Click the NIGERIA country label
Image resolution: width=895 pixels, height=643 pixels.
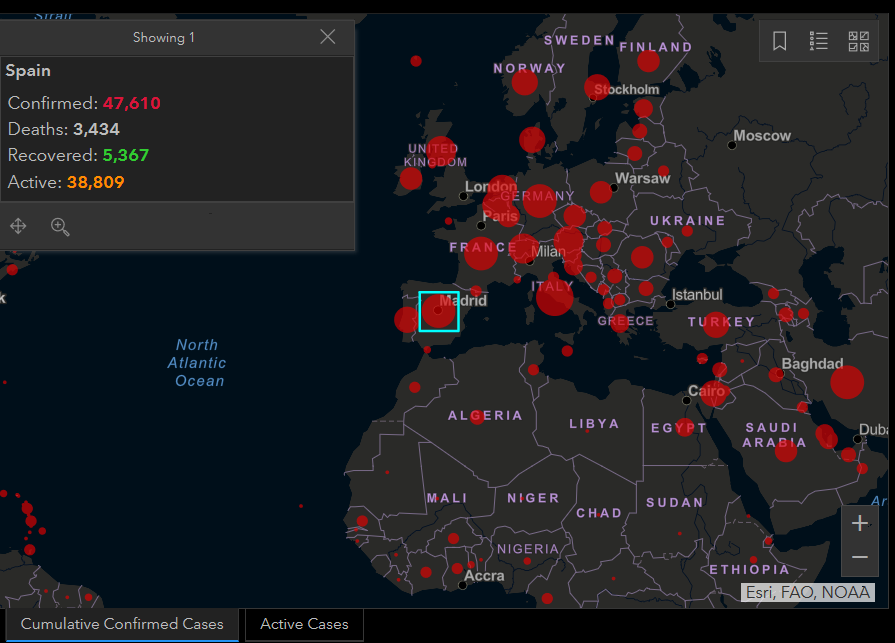[x=528, y=549]
